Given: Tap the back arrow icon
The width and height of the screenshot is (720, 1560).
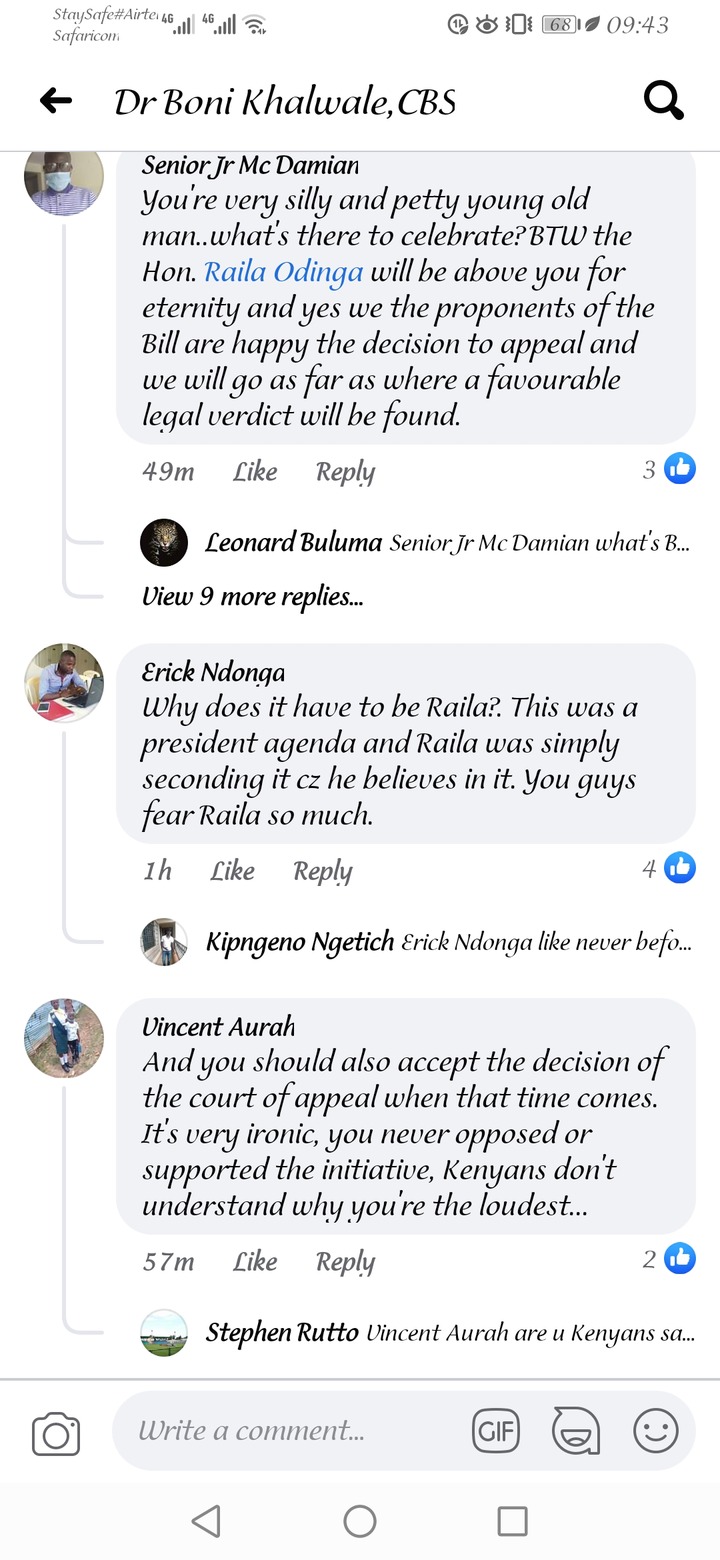Looking at the screenshot, I should tap(56, 100).
